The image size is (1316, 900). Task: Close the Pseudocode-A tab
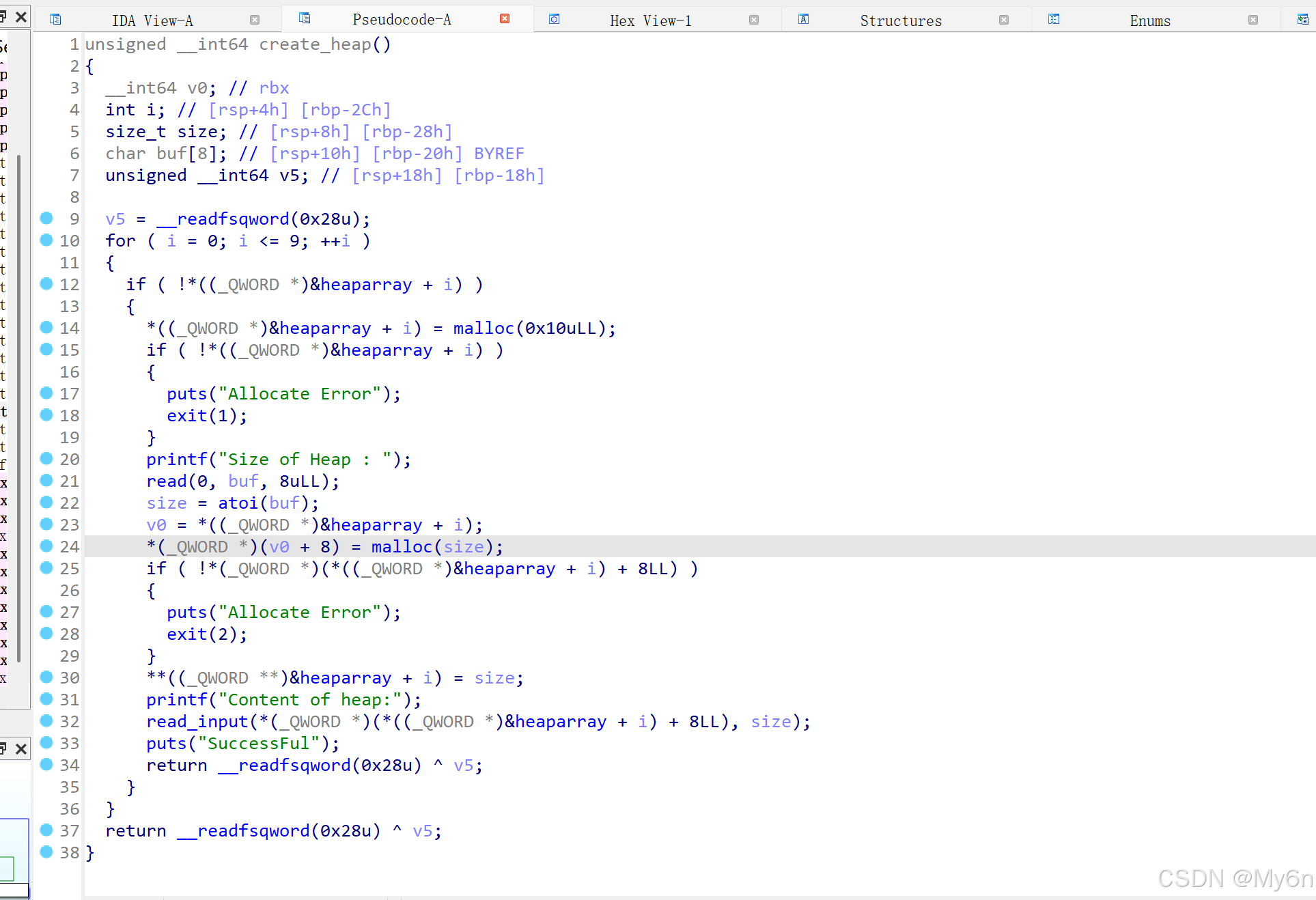pyautogui.click(x=505, y=19)
